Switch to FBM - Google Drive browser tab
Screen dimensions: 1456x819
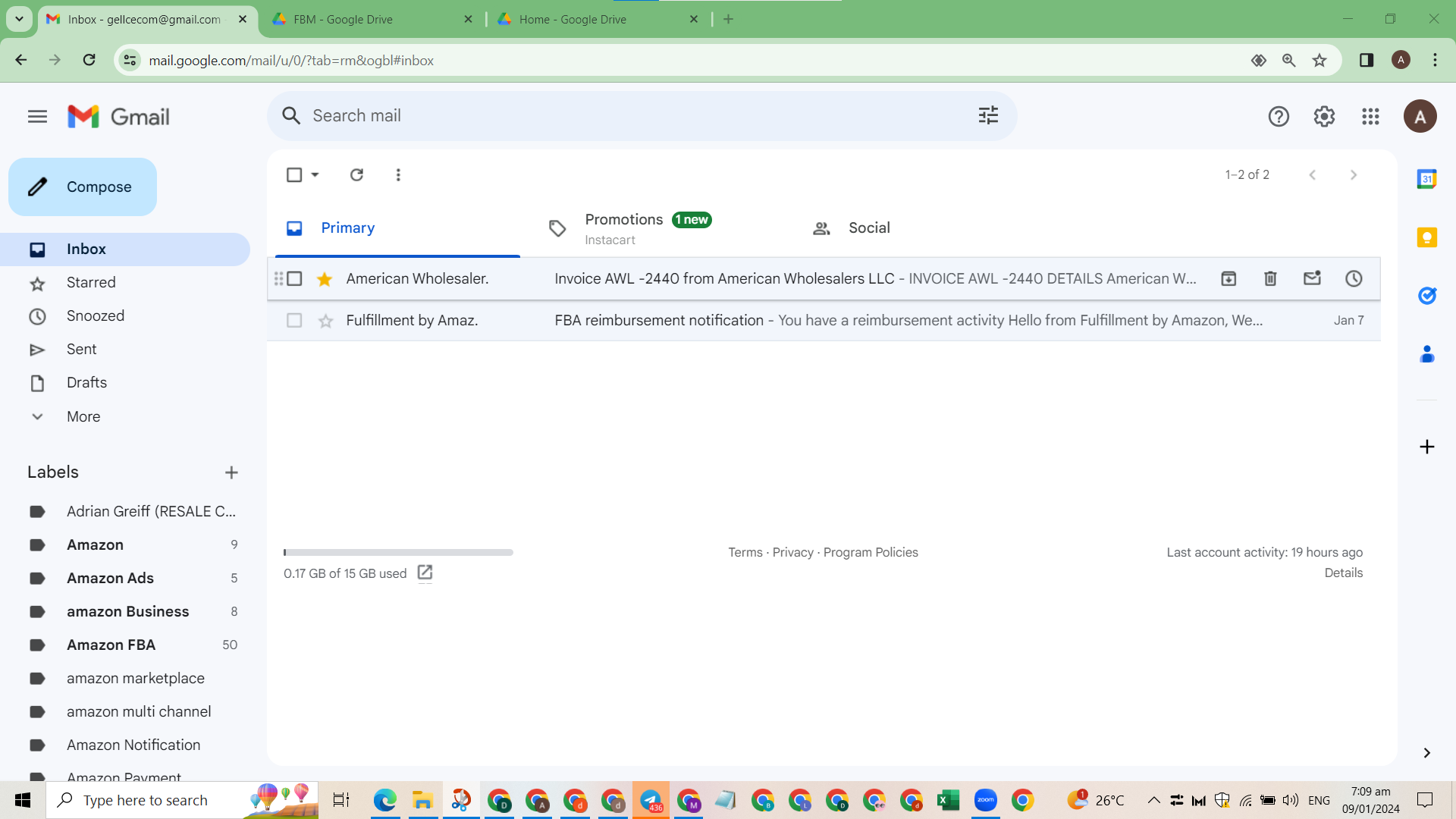372,19
